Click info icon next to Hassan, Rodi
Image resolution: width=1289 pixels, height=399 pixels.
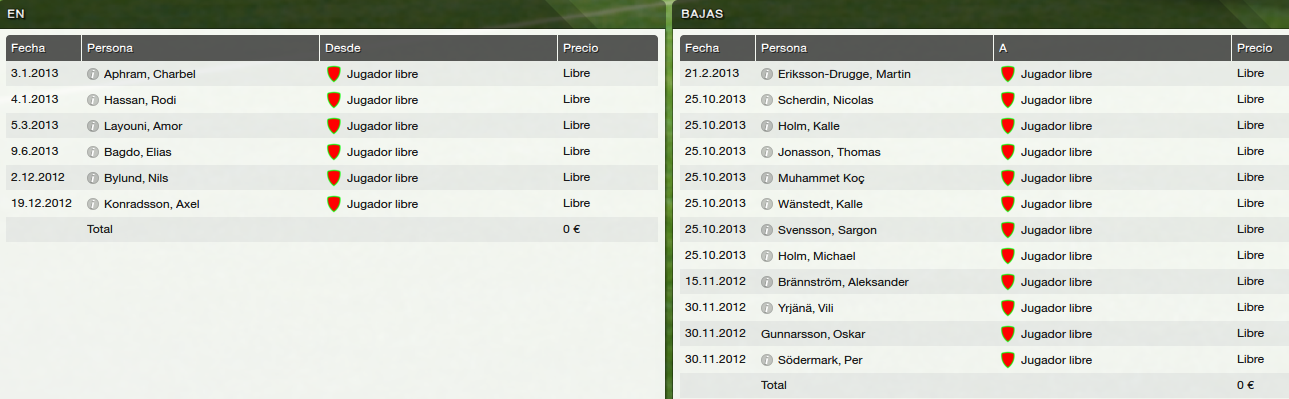93,100
